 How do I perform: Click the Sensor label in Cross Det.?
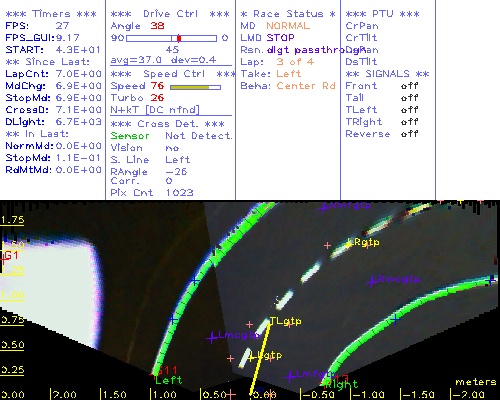tap(130, 136)
